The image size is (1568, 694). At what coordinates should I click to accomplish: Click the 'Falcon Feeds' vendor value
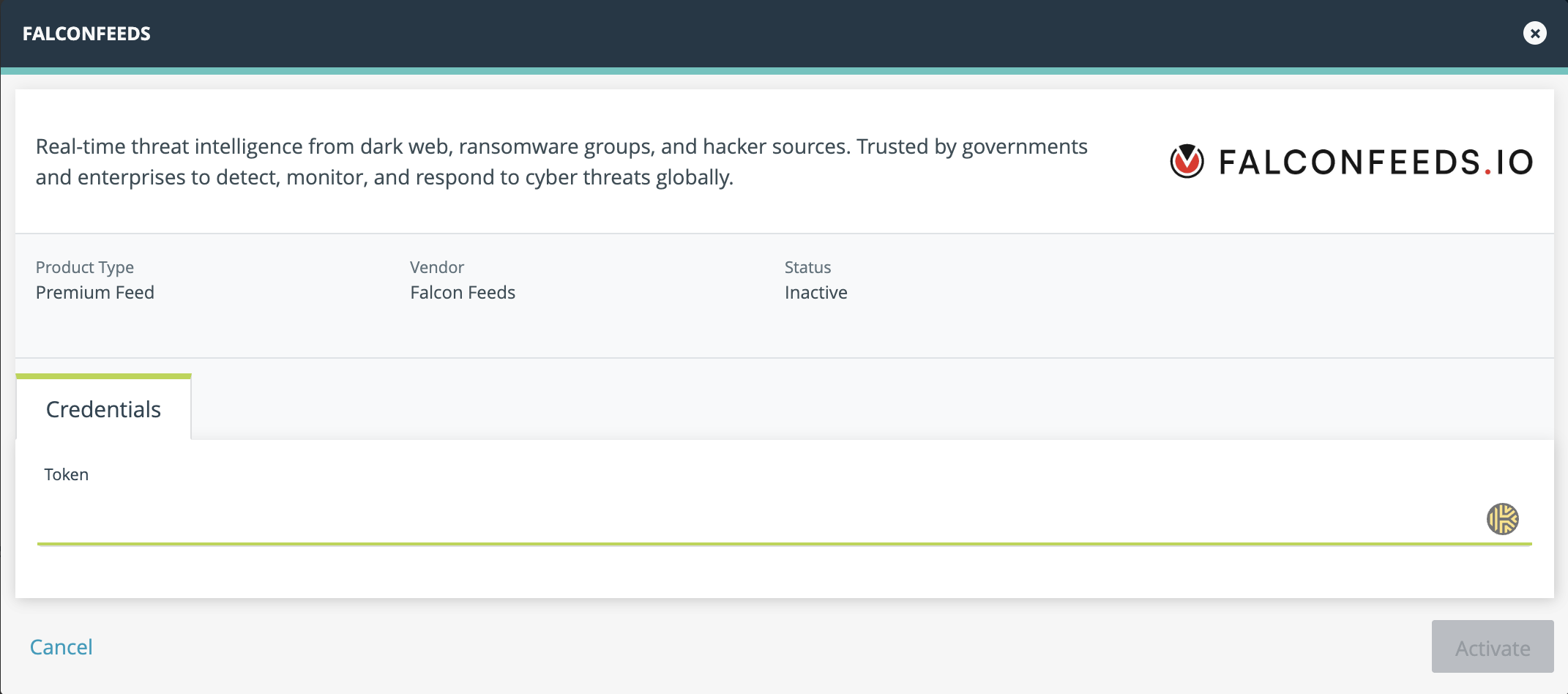click(463, 292)
